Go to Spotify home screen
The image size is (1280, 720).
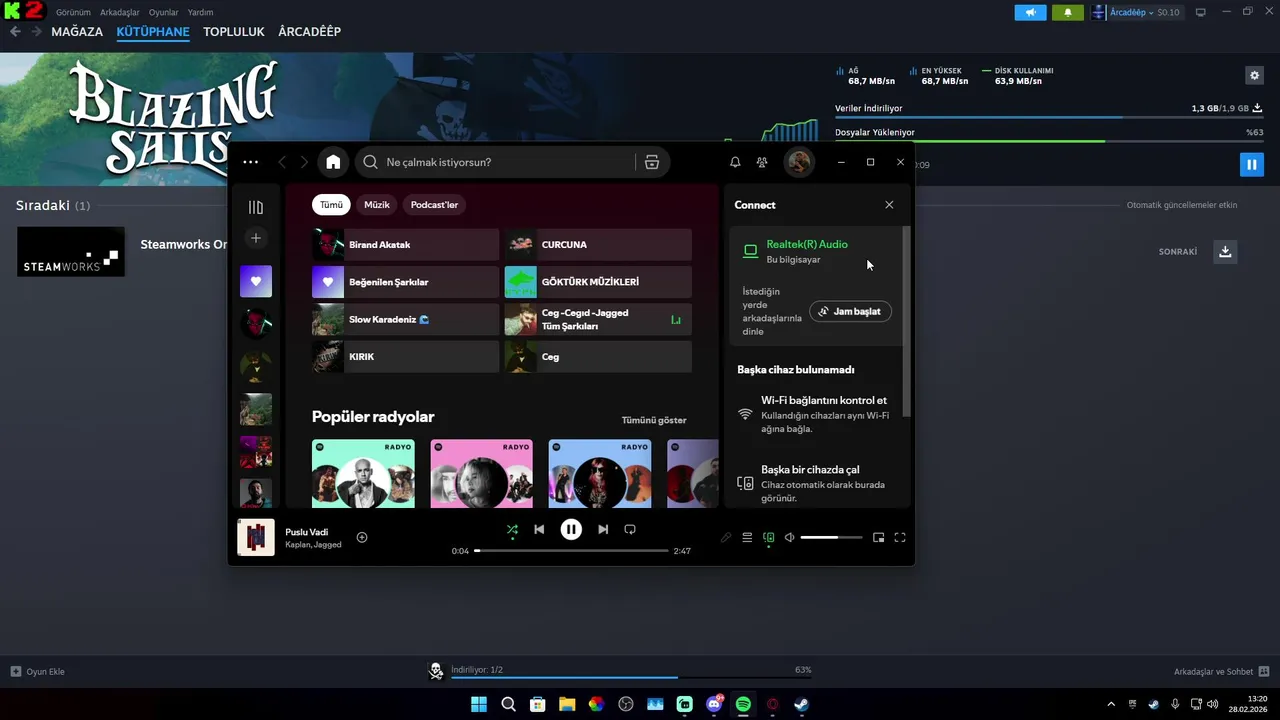(333, 162)
